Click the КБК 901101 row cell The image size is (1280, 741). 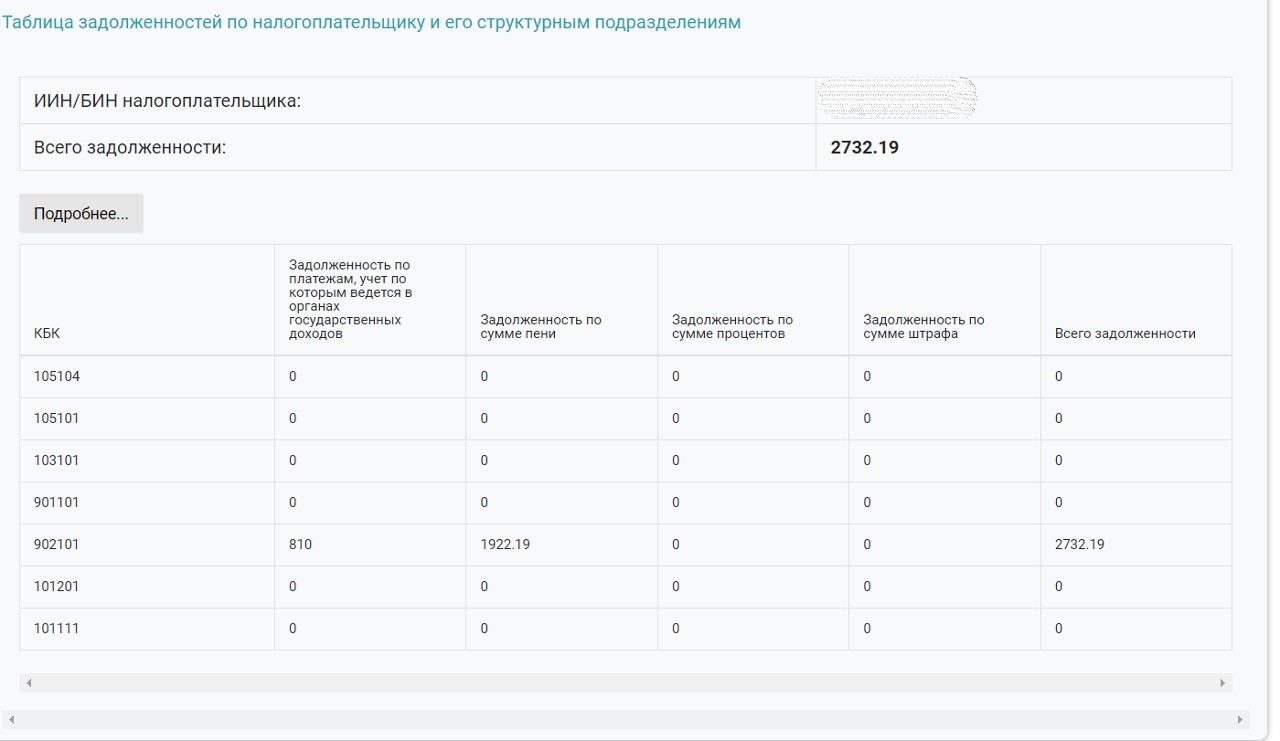[57, 503]
